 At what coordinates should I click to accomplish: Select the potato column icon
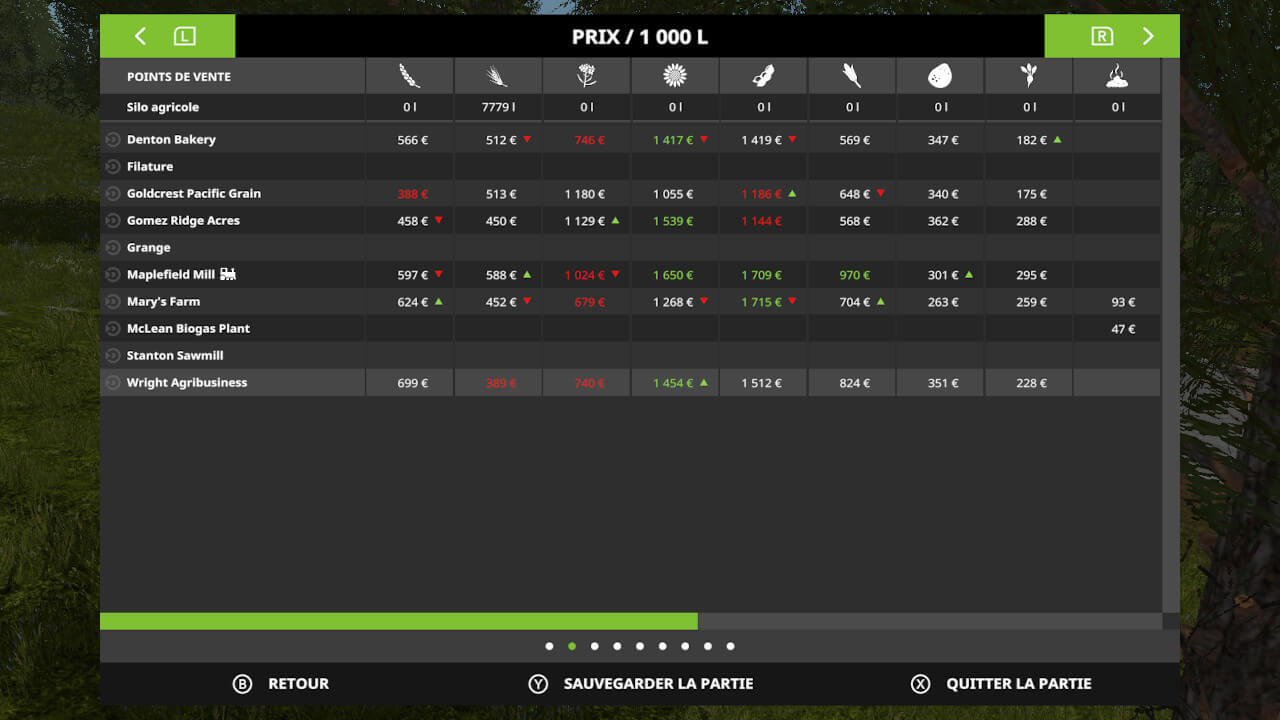click(940, 76)
